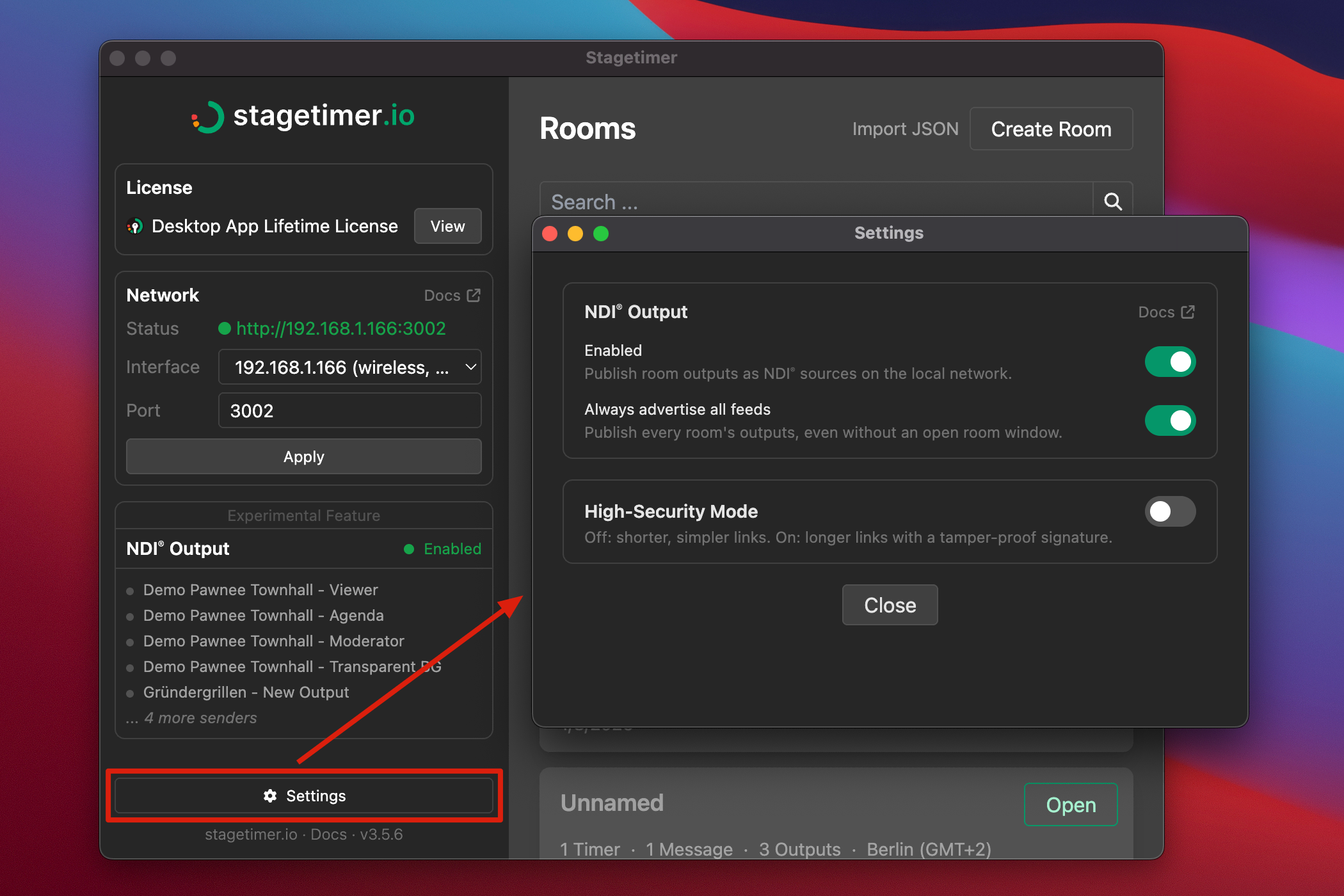Screen dimensions: 1344x896
Task: Click the Rooms heading
Action: pyautogui.click(x=588, y=129)
